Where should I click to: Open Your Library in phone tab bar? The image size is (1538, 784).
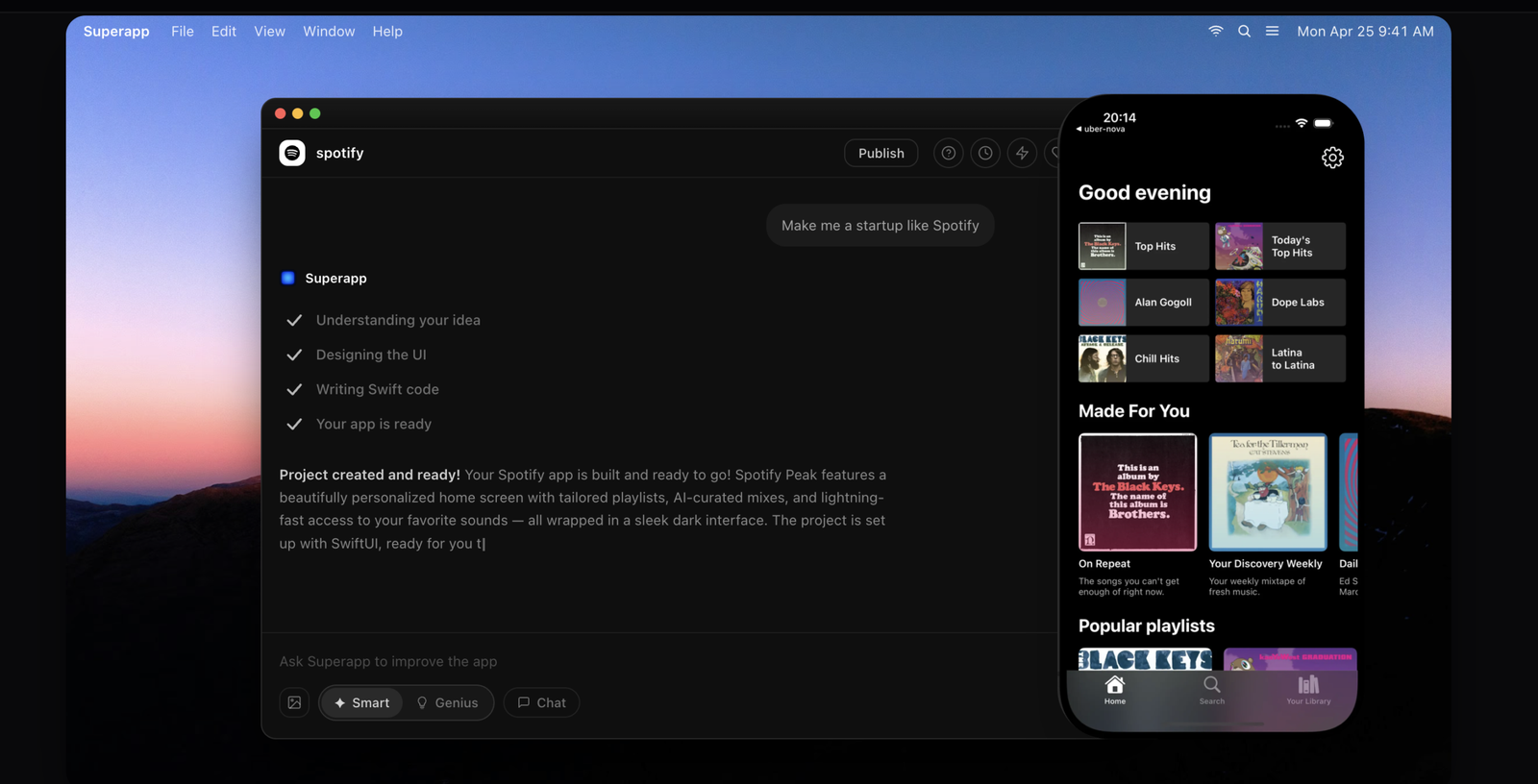pos(1308,690)
